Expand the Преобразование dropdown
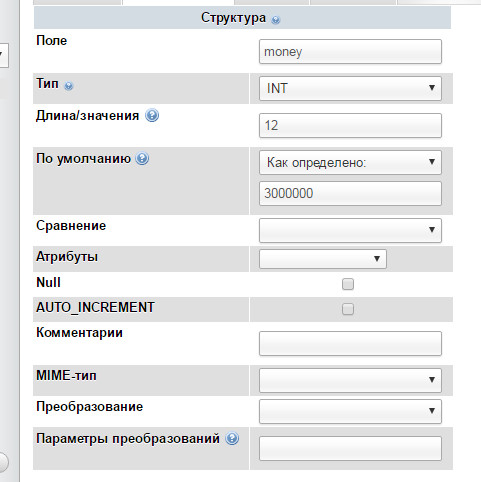 click(x=350, y=411)
